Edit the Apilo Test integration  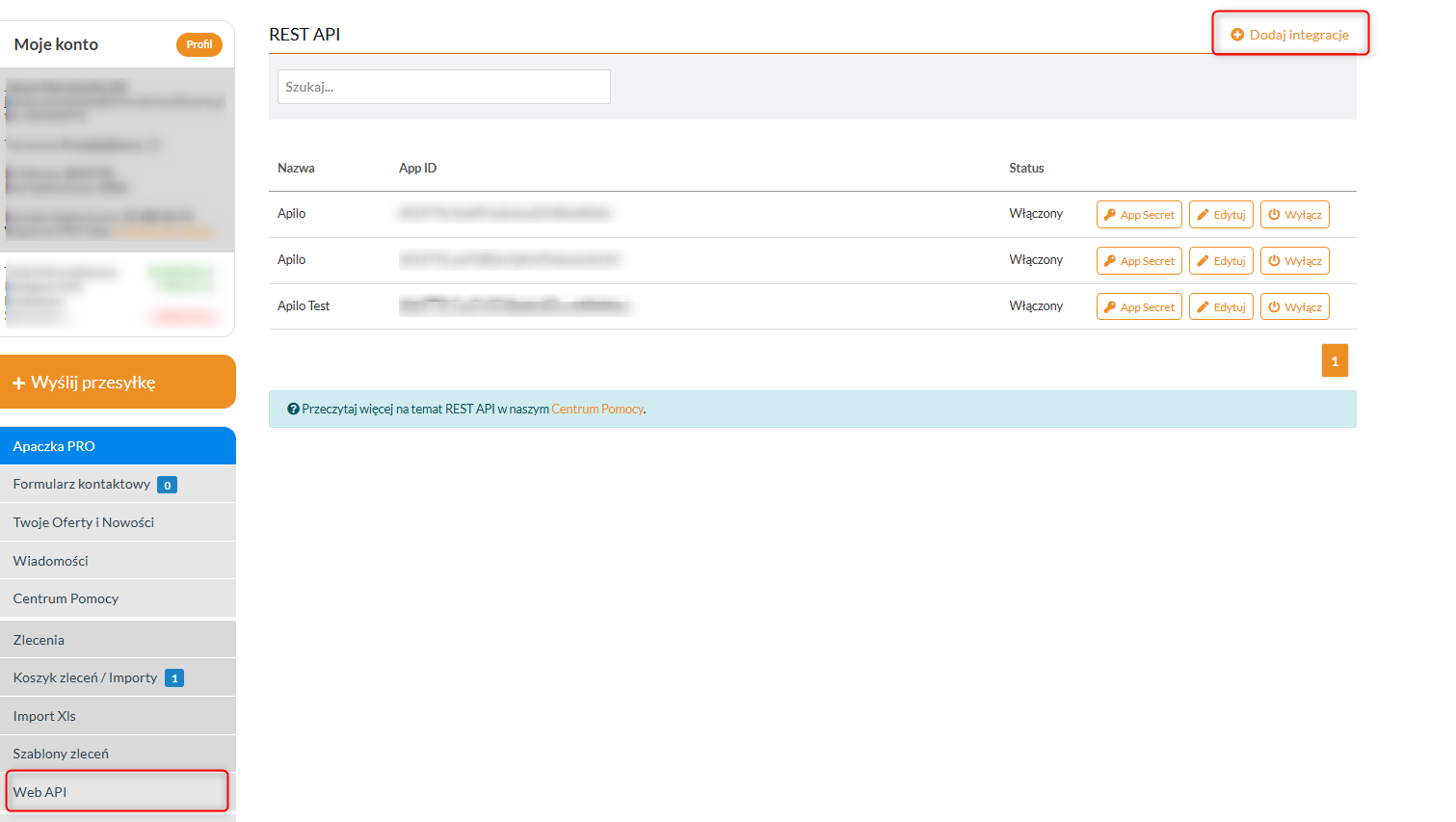click(x=1221, y=307)
